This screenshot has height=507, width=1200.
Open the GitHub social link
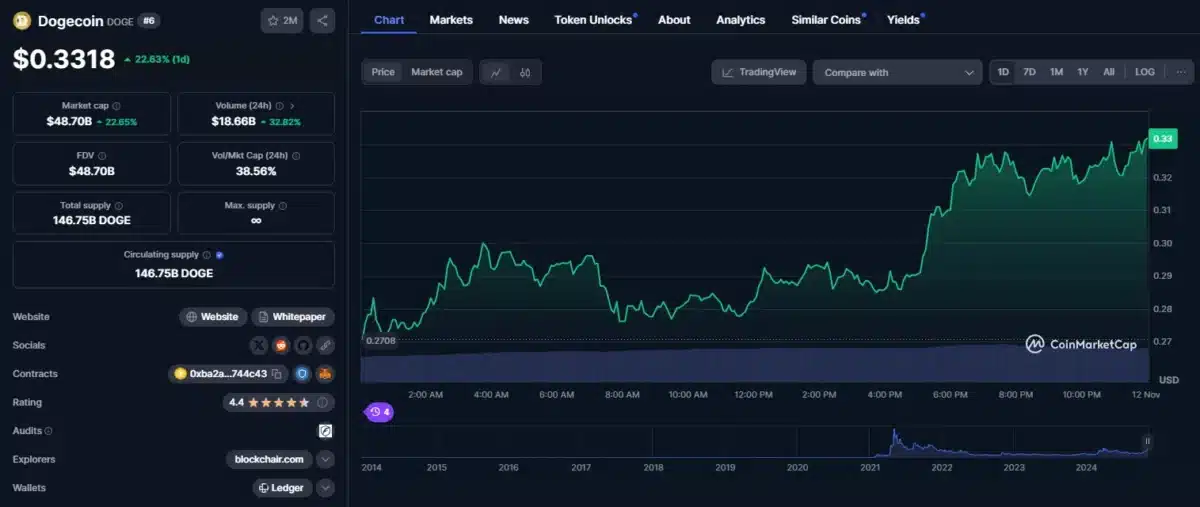click(x=303, y=345)
